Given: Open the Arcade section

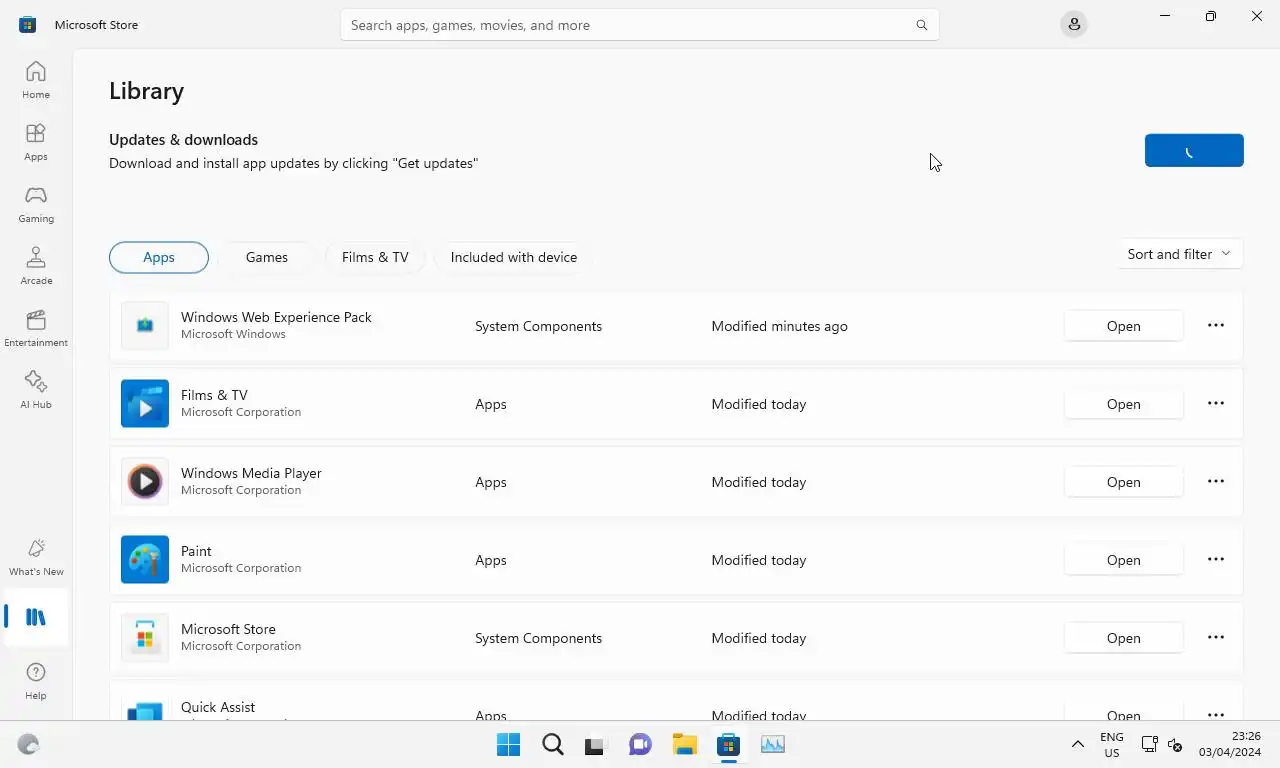Looking at the screenshot, I should (x=36, y=266).
